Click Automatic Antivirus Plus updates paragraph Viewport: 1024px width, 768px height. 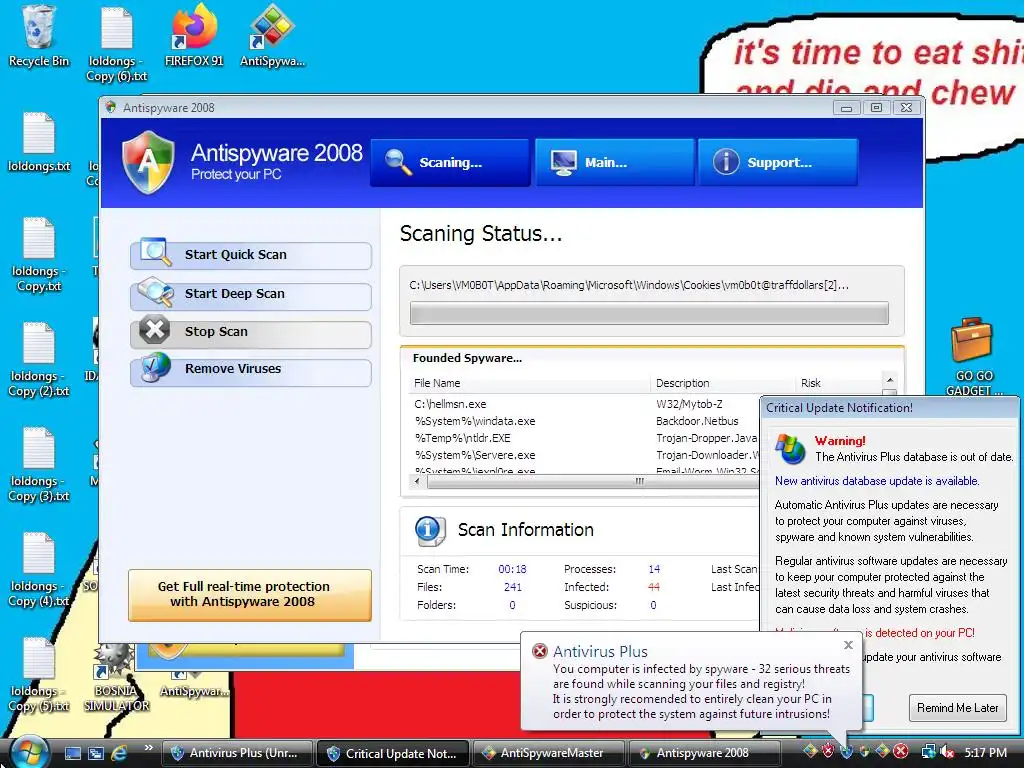[887, 521]
